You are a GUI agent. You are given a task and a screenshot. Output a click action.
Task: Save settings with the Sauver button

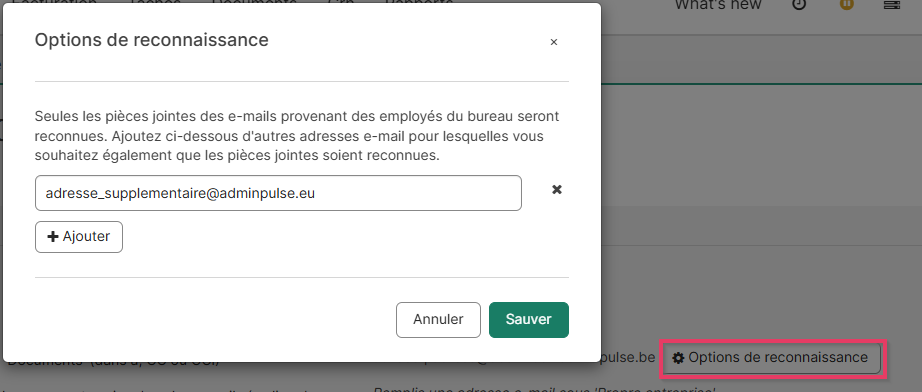click(529, 320)
